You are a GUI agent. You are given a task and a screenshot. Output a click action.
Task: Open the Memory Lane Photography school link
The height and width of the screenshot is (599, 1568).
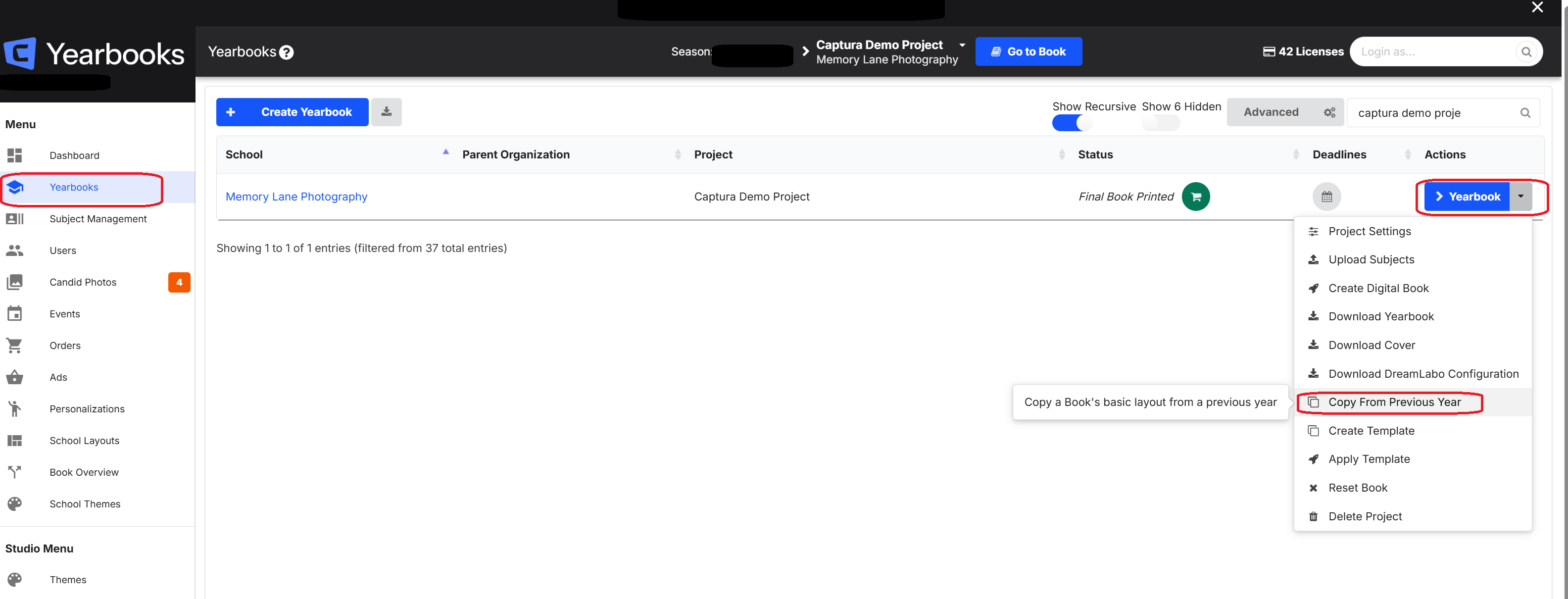point(296,197)
